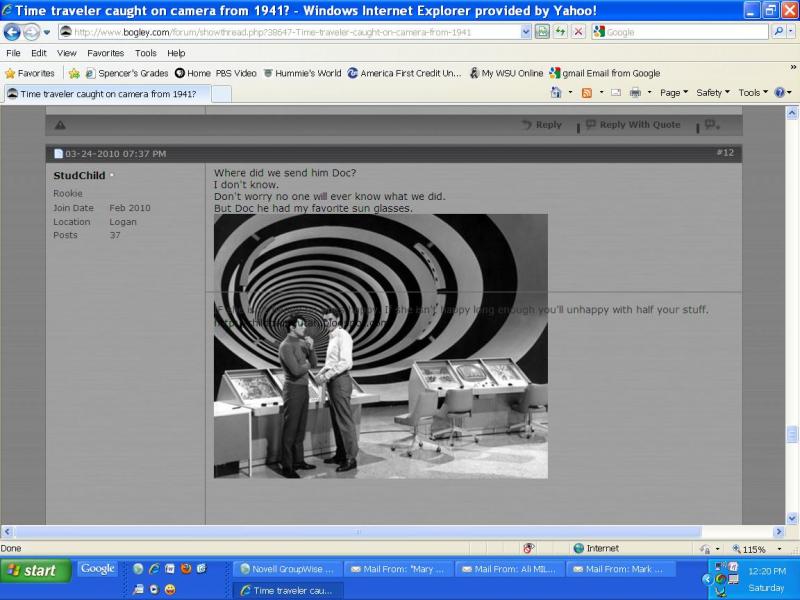
Task: Click the Internet security zone indicator
Action: [x=596, y=548]
